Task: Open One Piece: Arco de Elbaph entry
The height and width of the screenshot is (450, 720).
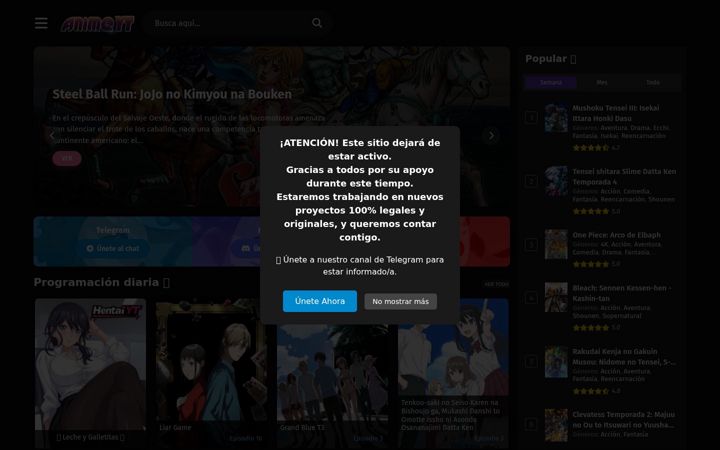Action: click(616, 235)
